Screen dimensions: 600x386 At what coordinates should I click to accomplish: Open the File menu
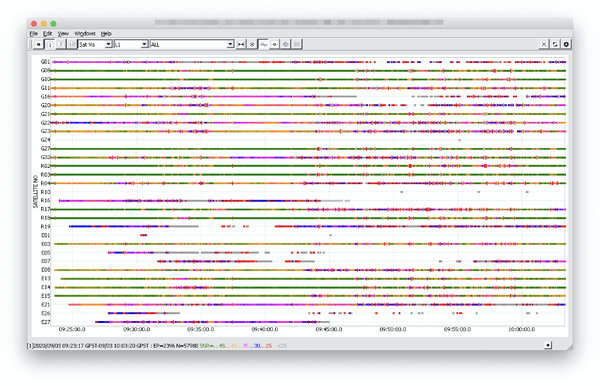[x=34, y=34]
